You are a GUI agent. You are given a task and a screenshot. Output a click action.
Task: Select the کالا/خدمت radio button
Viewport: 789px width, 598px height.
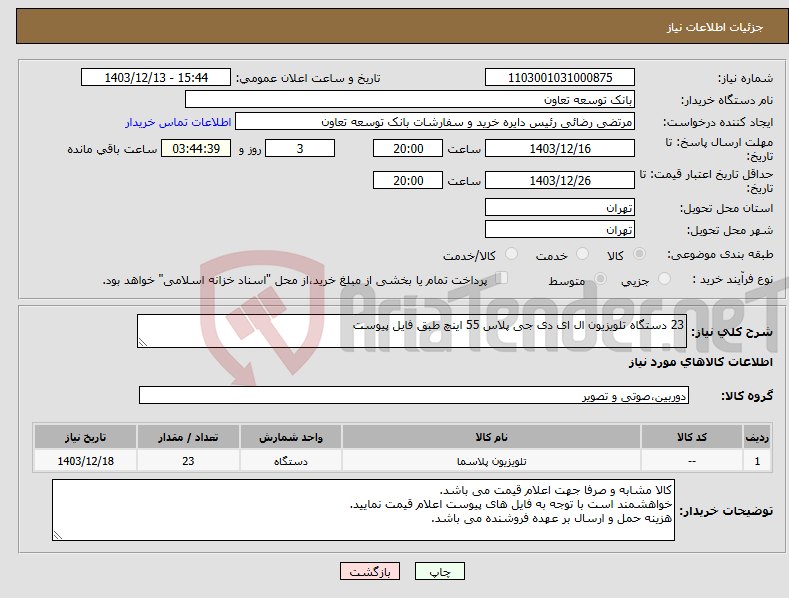coord(511,254)
